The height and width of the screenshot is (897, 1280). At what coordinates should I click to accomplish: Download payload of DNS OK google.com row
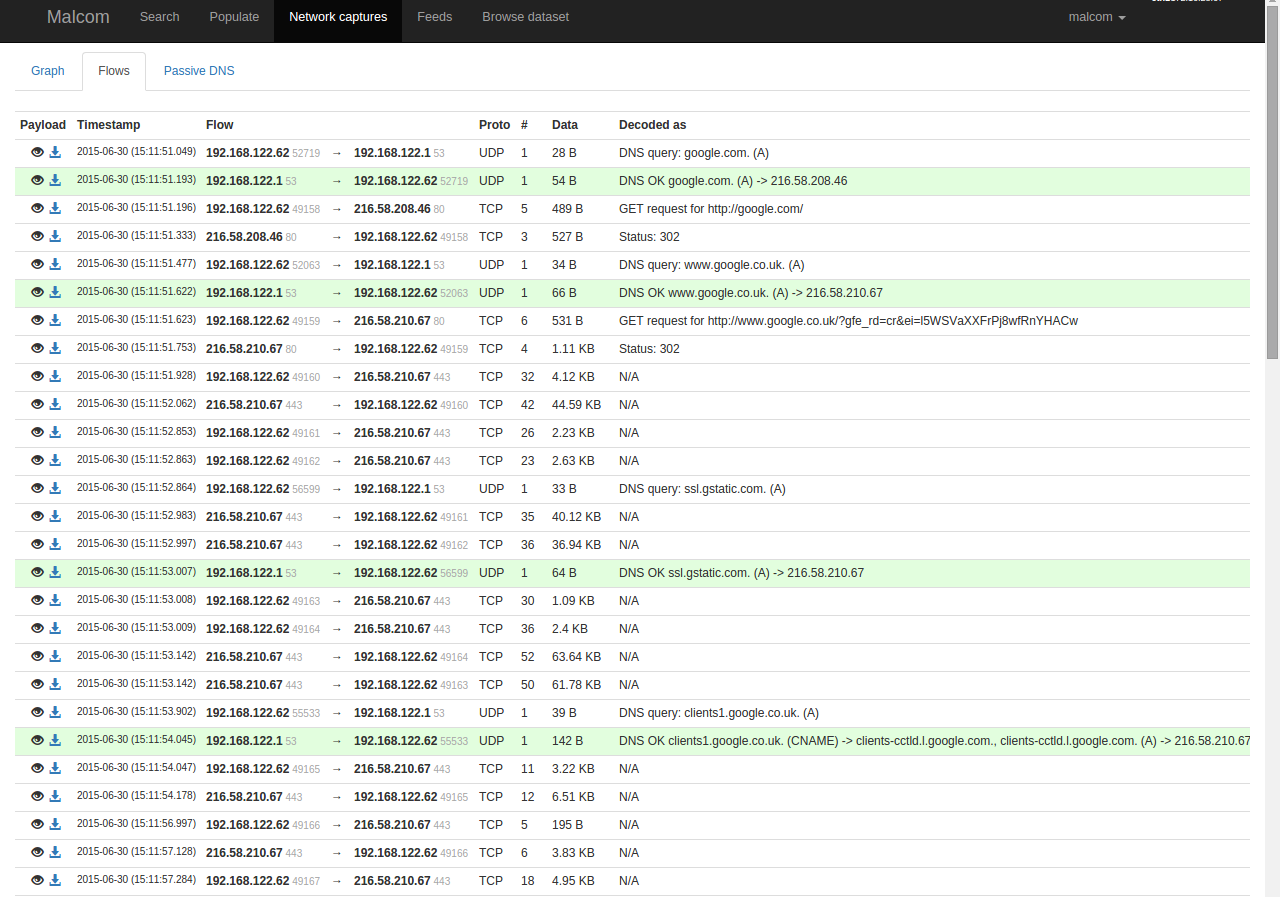pos(55,180)
